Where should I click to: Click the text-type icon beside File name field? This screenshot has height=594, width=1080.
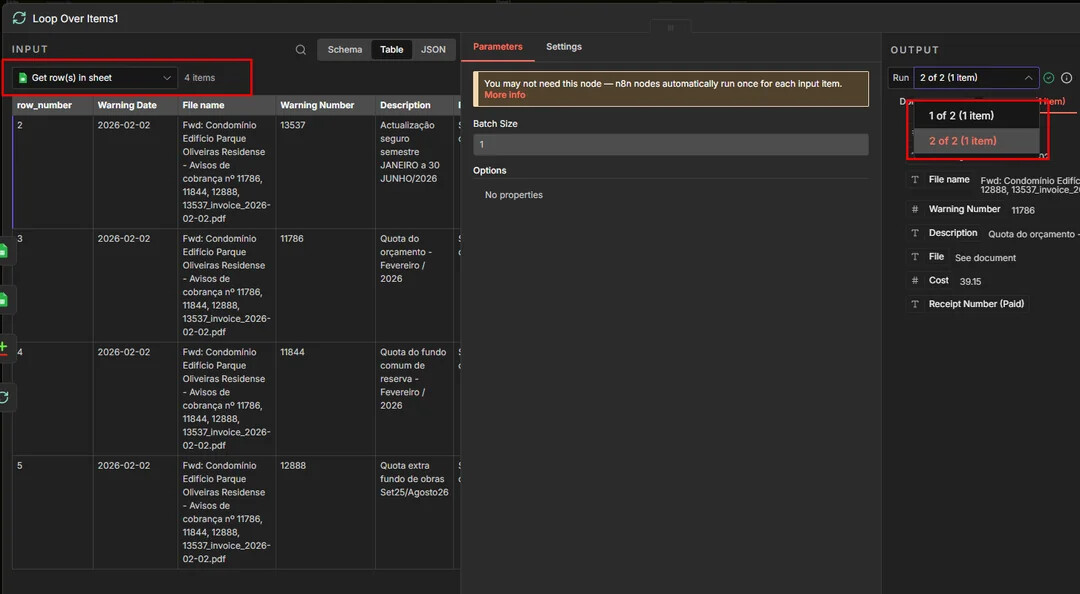coord(914,180)
